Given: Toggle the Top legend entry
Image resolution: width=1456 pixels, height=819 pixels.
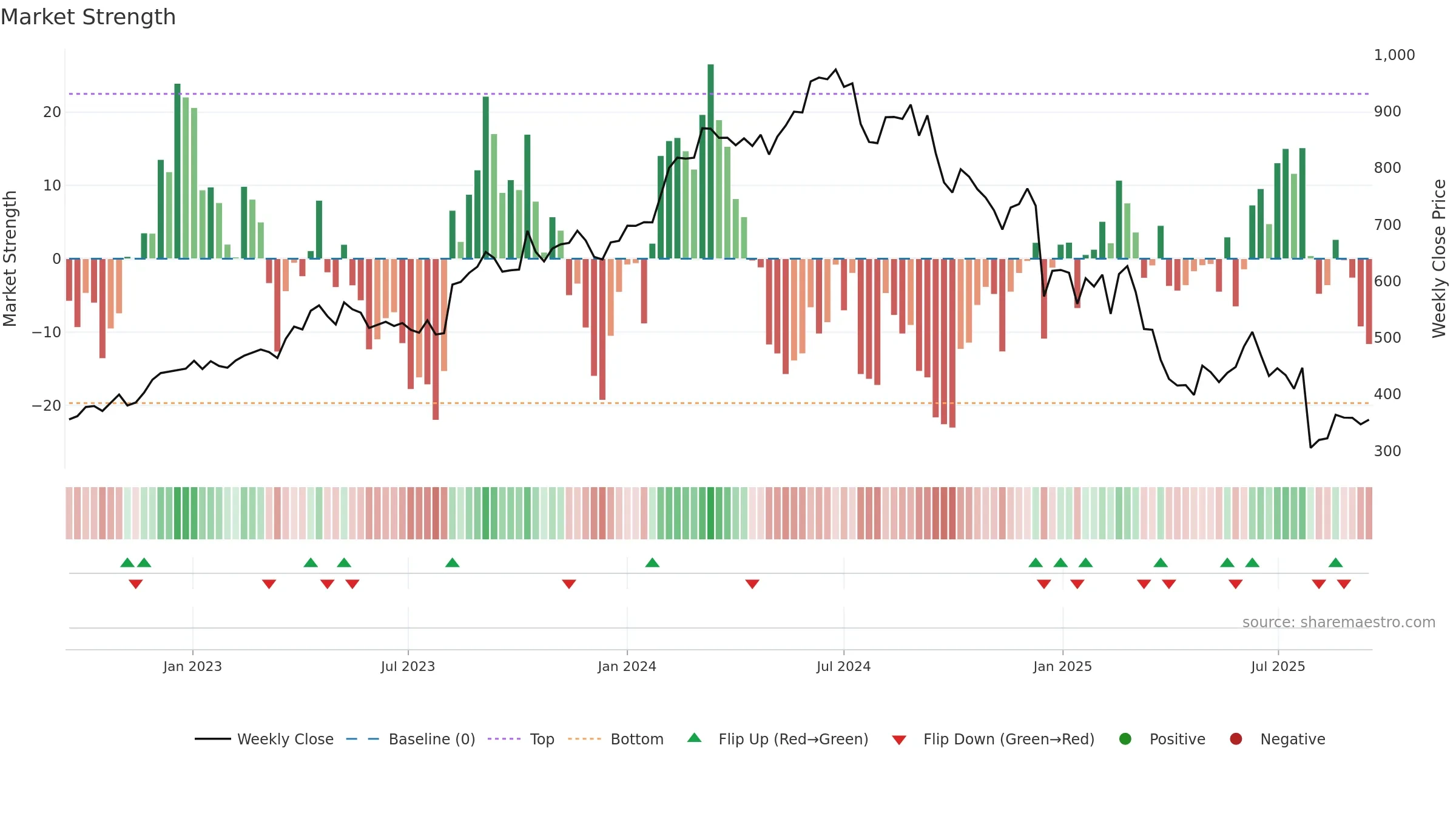Looking at the screenshot, I should click(x=521, y=739).
